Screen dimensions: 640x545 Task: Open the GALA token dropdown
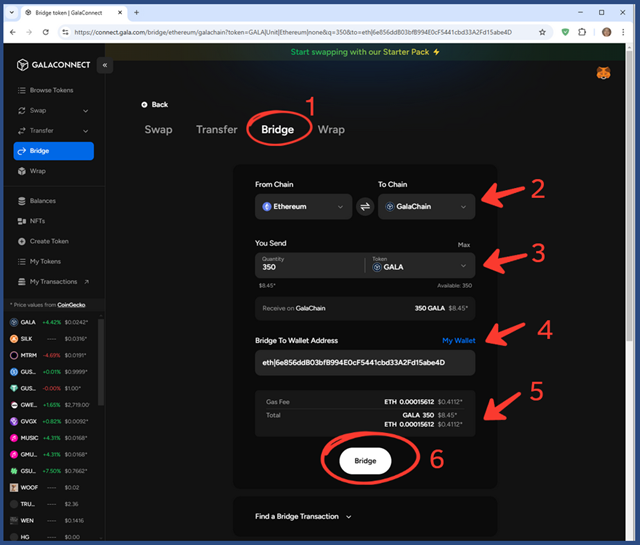(x=420, y=265)
